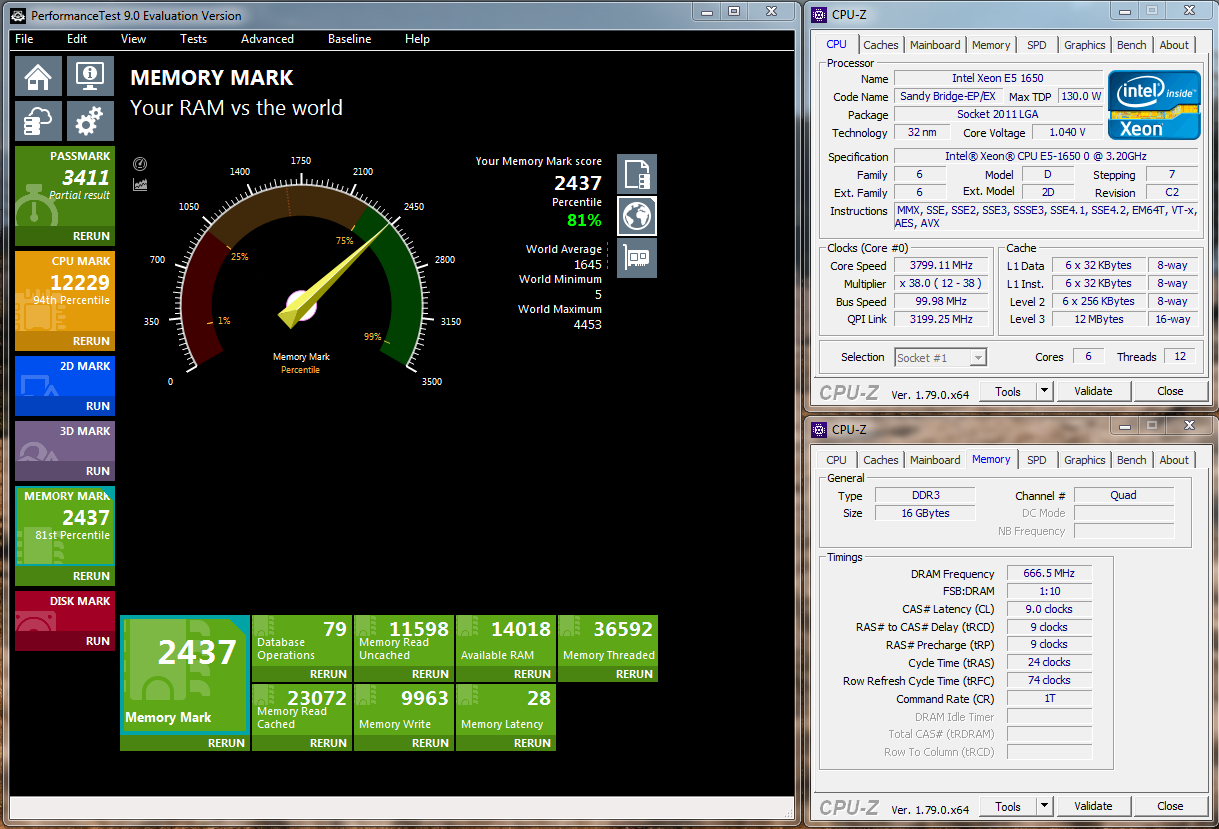Click RUN on the 2D MARK tile

(x=98, y=406)
